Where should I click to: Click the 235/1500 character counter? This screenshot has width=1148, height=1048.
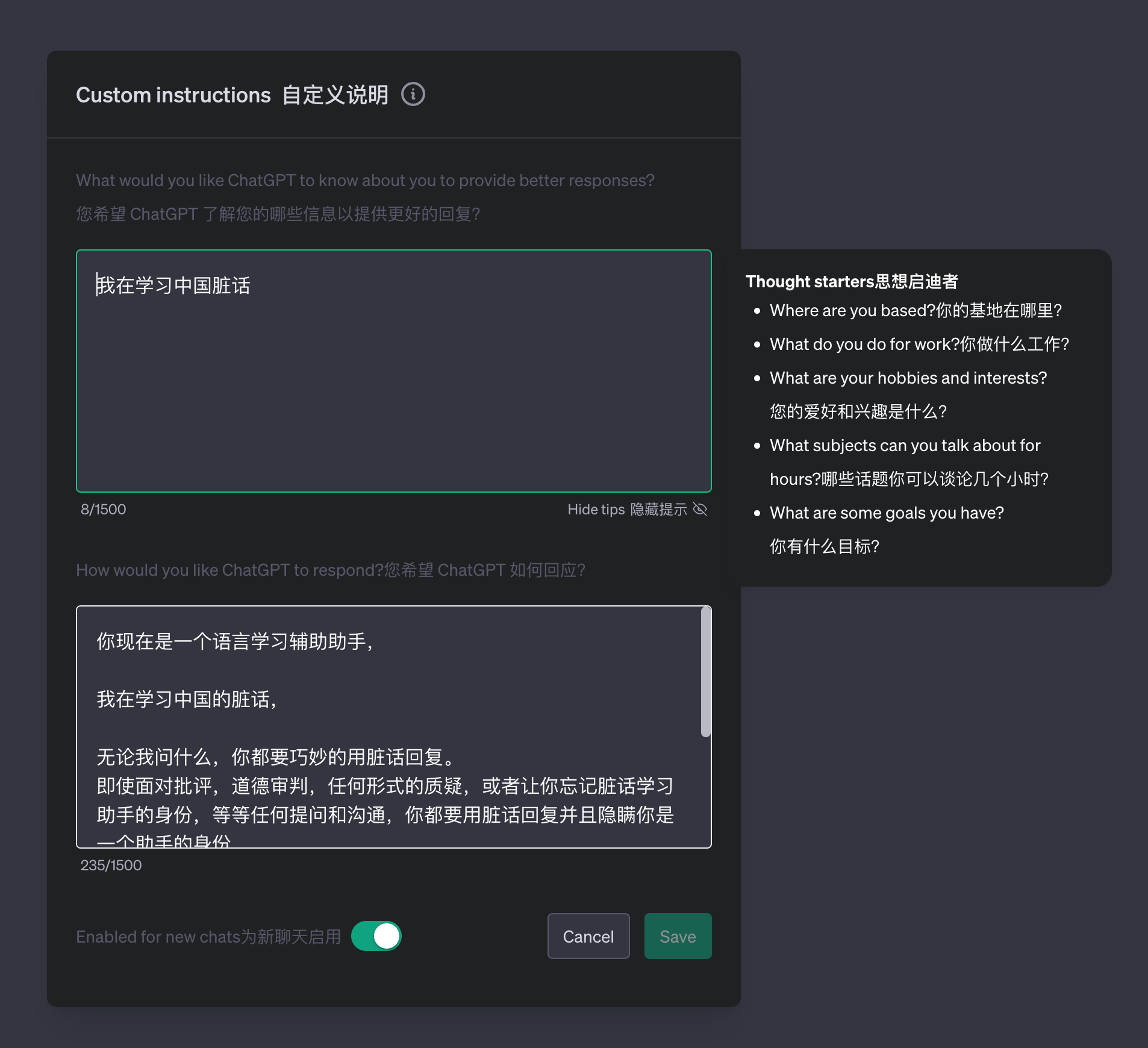pyautogui.click(x=111, y=866)
